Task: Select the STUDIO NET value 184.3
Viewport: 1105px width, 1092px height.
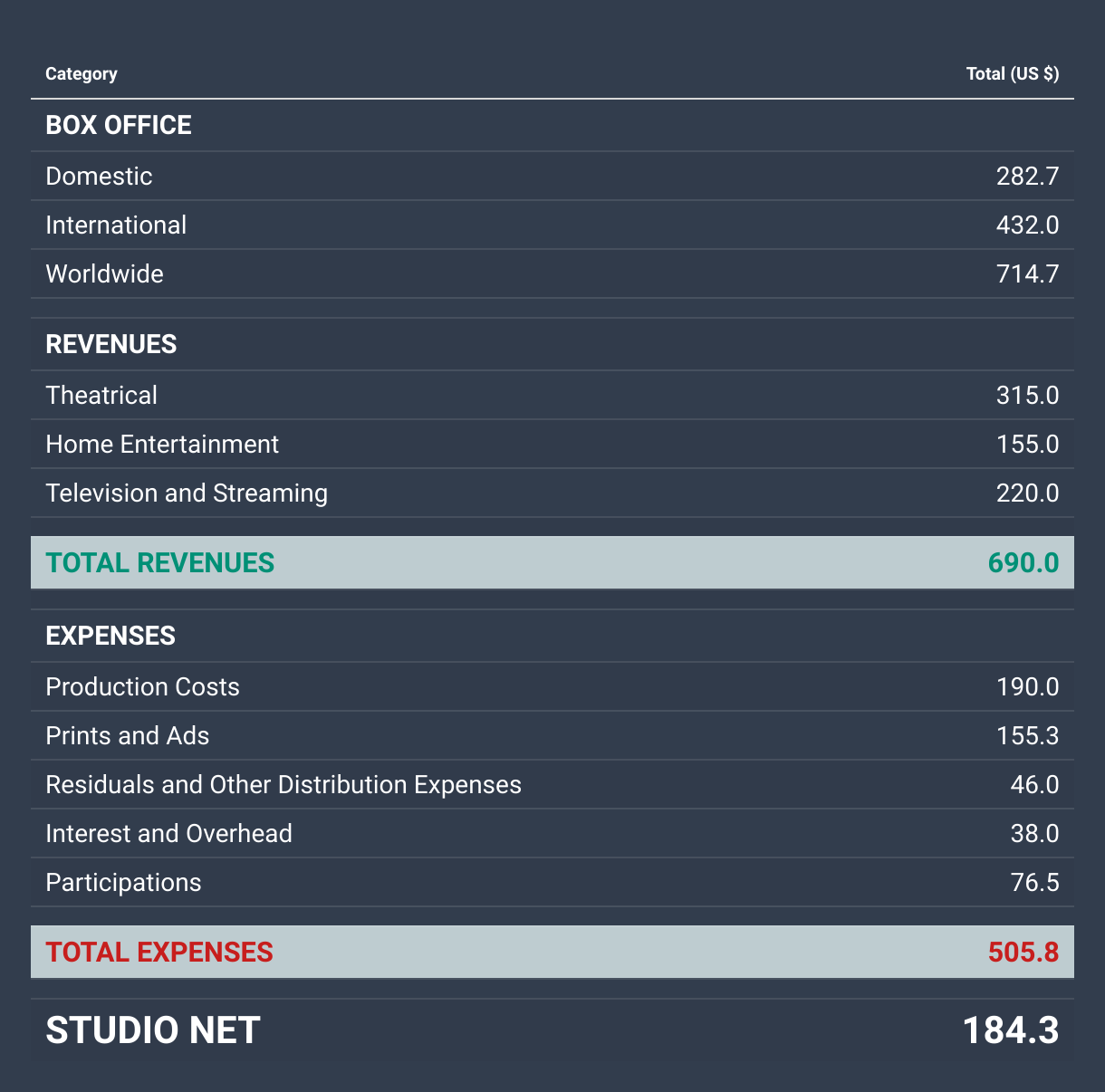Action: 1010,1030
